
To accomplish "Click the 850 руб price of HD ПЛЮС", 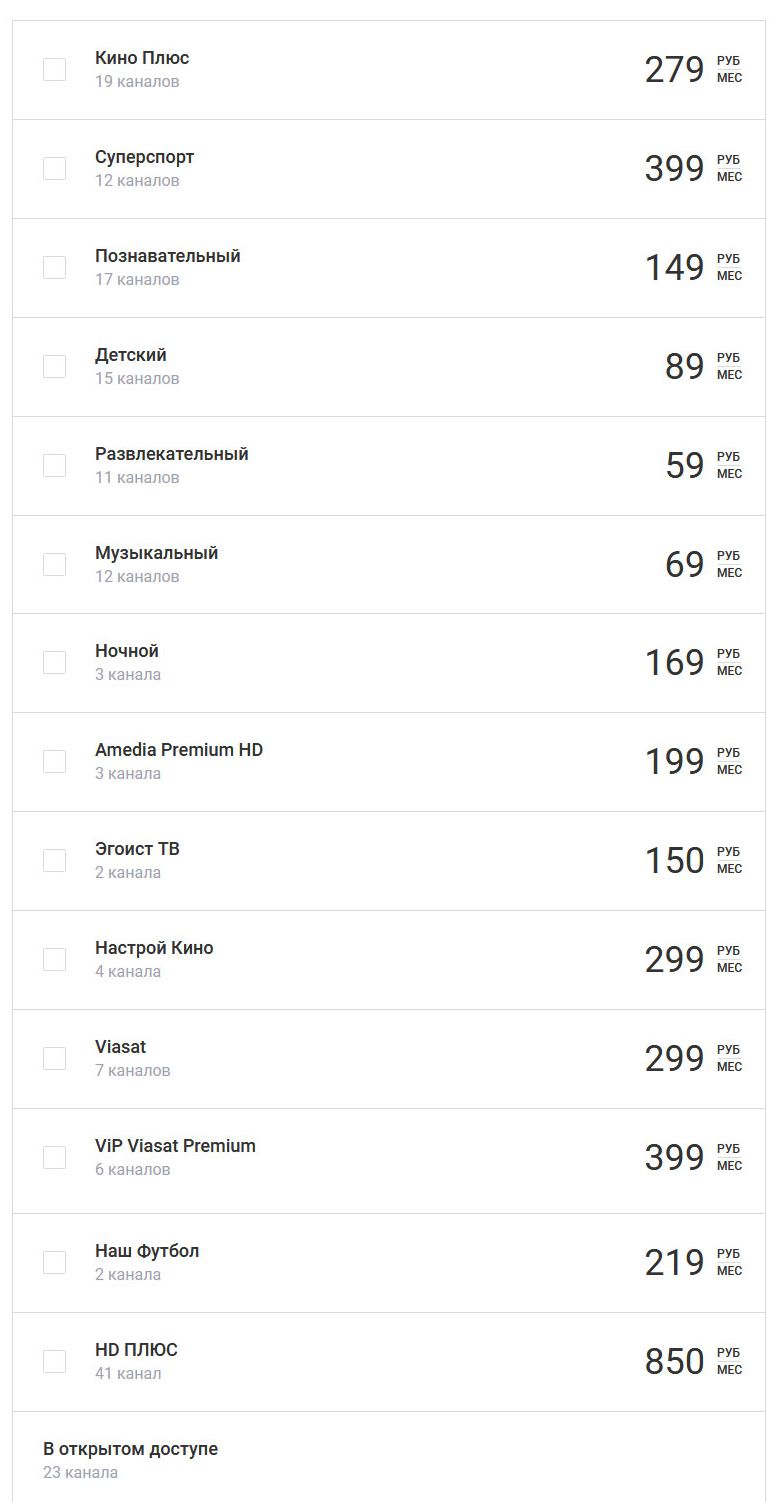I will coord(693,1361).
